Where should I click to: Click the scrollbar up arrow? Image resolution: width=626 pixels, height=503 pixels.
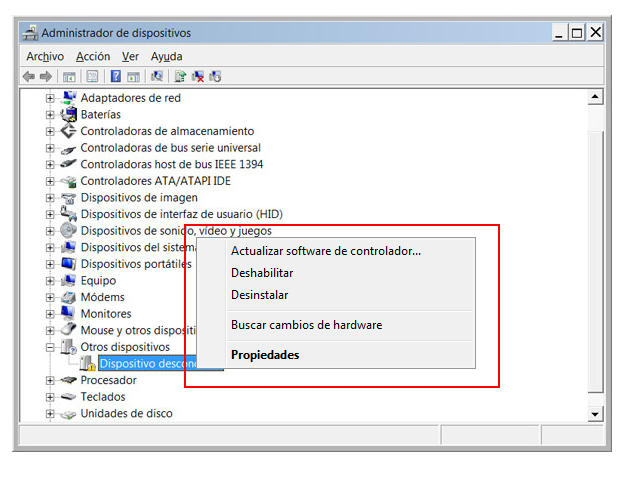tap(595, 97)
